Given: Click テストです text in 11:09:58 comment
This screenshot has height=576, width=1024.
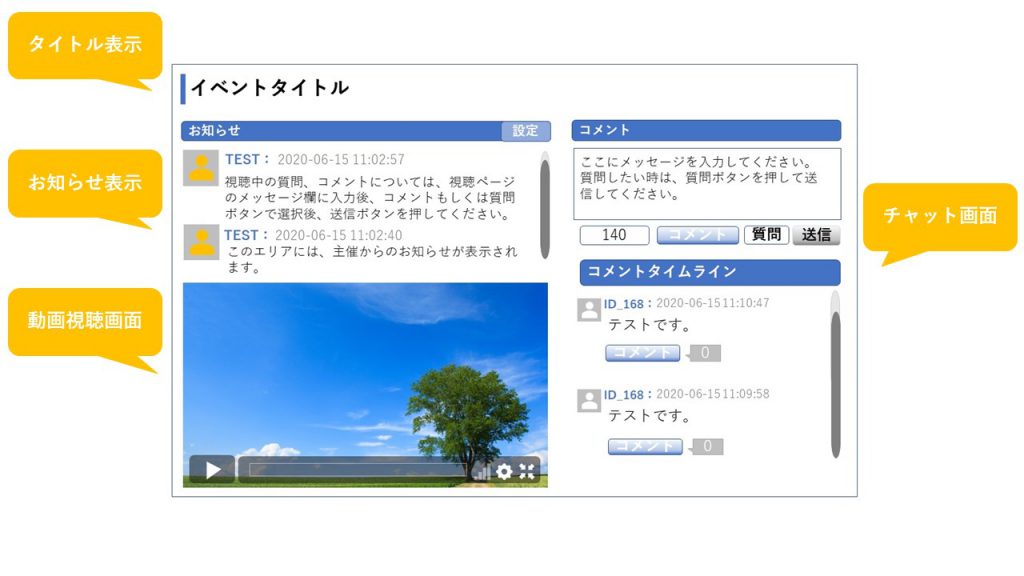Looking at the screenshot, I should coord(649,415).
